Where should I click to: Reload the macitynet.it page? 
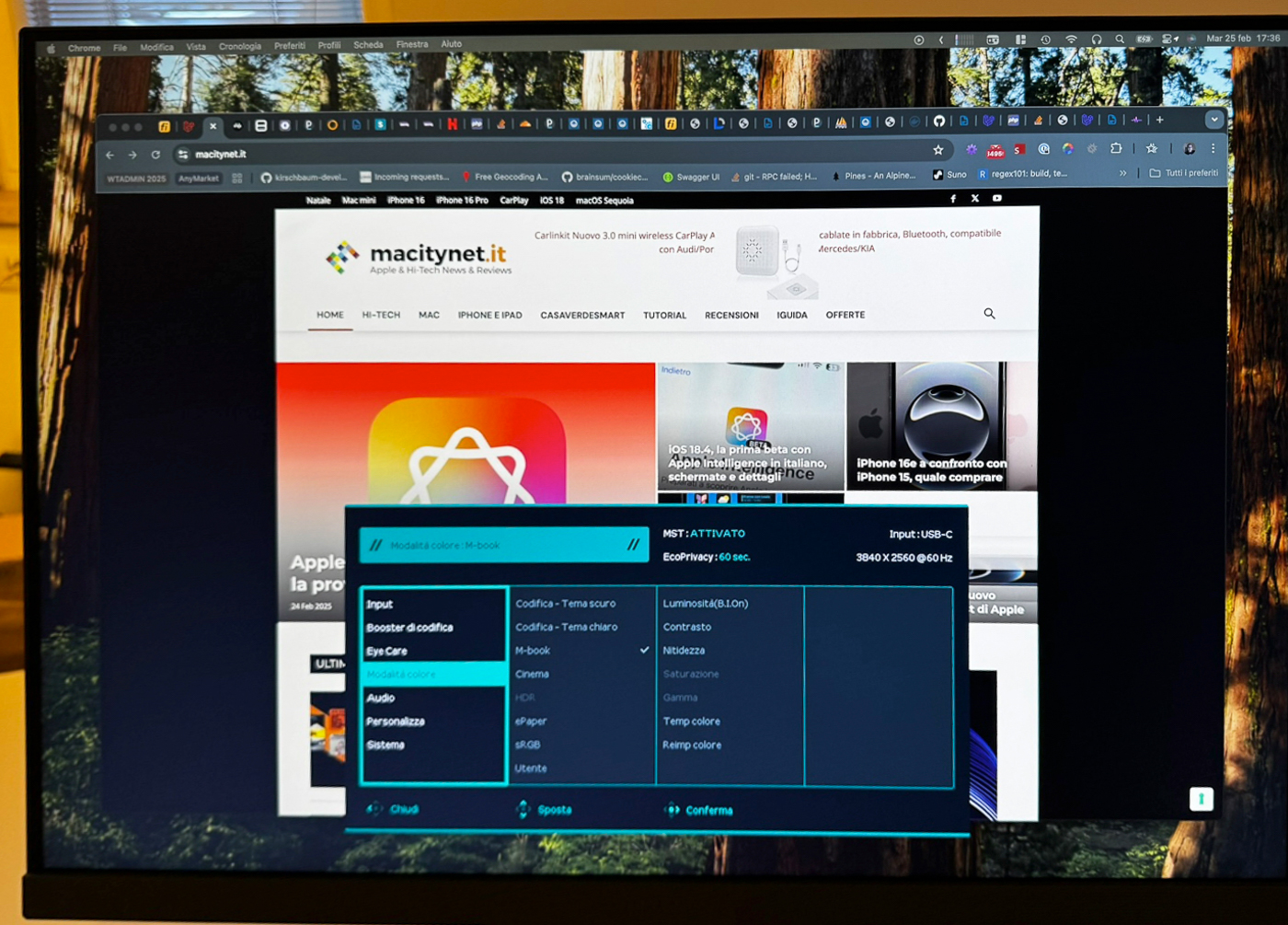155,155
